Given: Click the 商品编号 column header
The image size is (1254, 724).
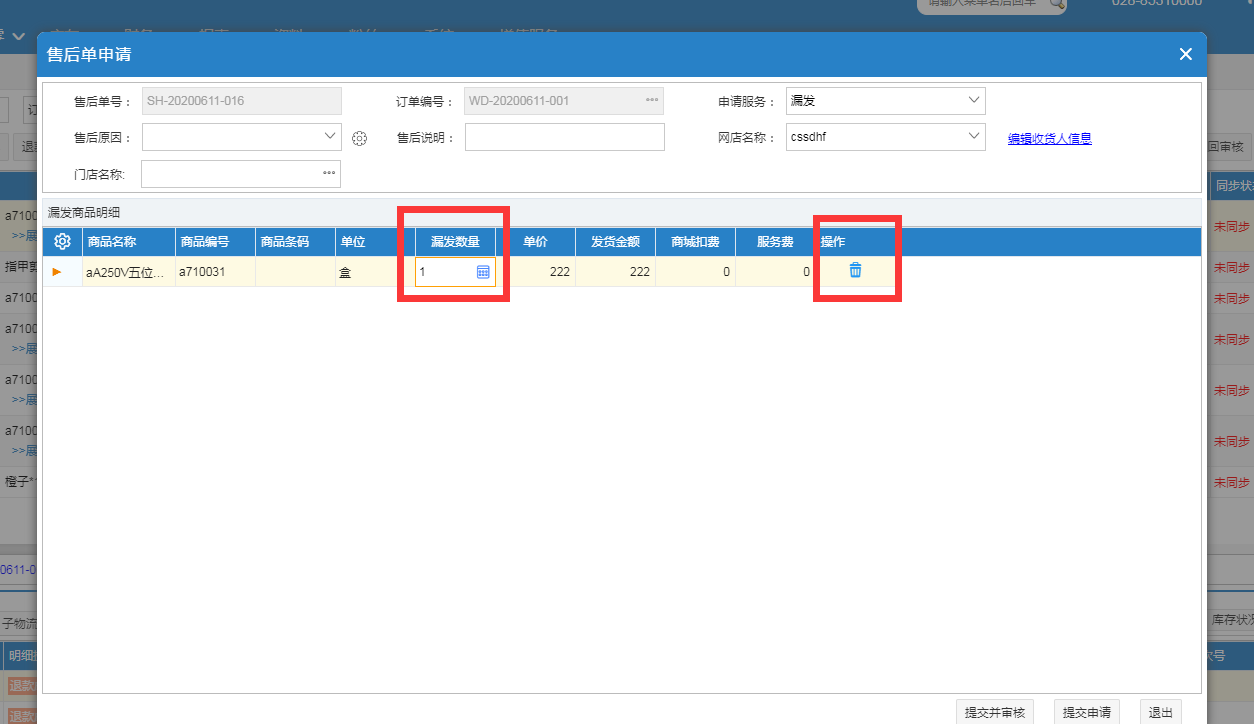Looking at the screenshot, I should click(216, 242).
